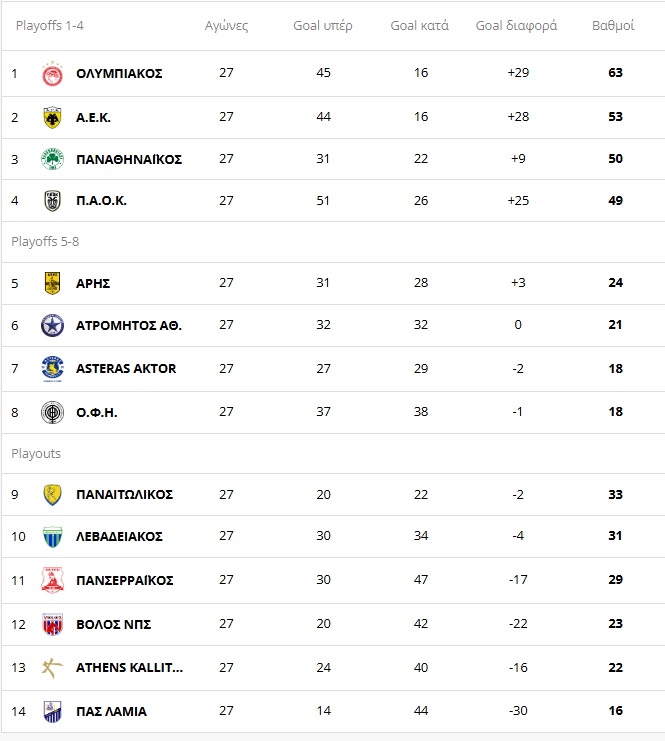The width and height of the screenshot is (665, 741).
Task: Open the ΟΛΥΜΠΙΑΚΟΣ team name link
Action: (x=119, y=74)
